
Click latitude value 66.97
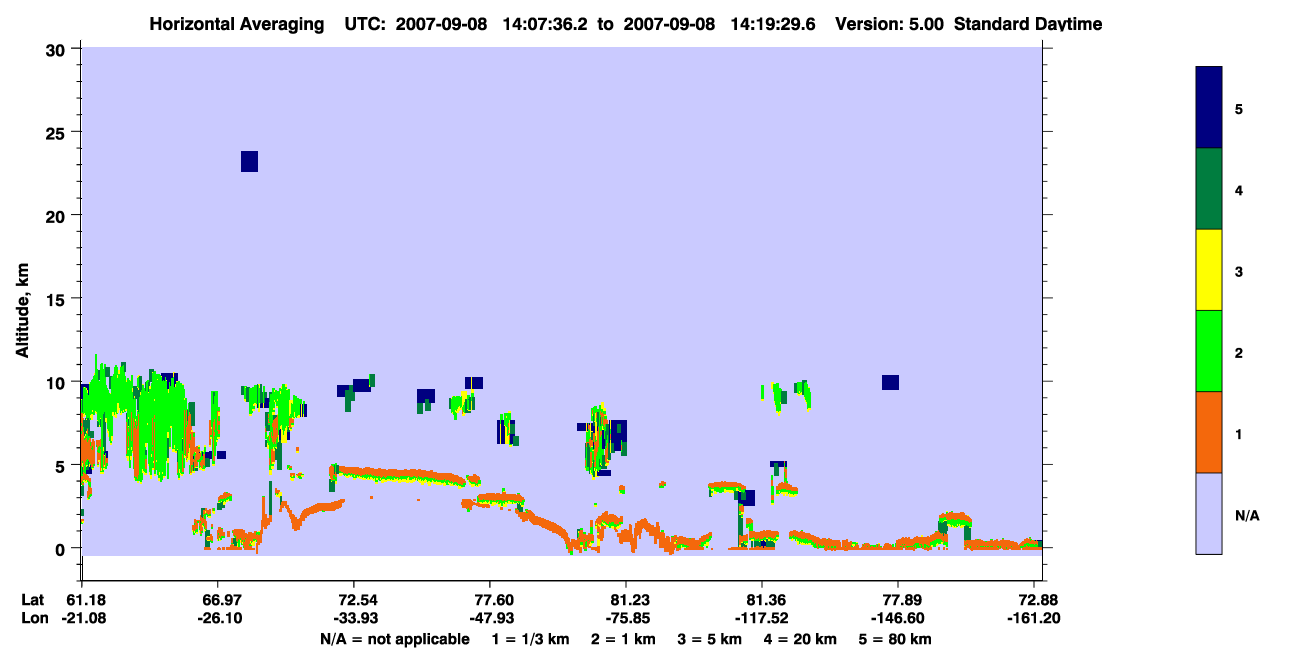coord(217,599)
